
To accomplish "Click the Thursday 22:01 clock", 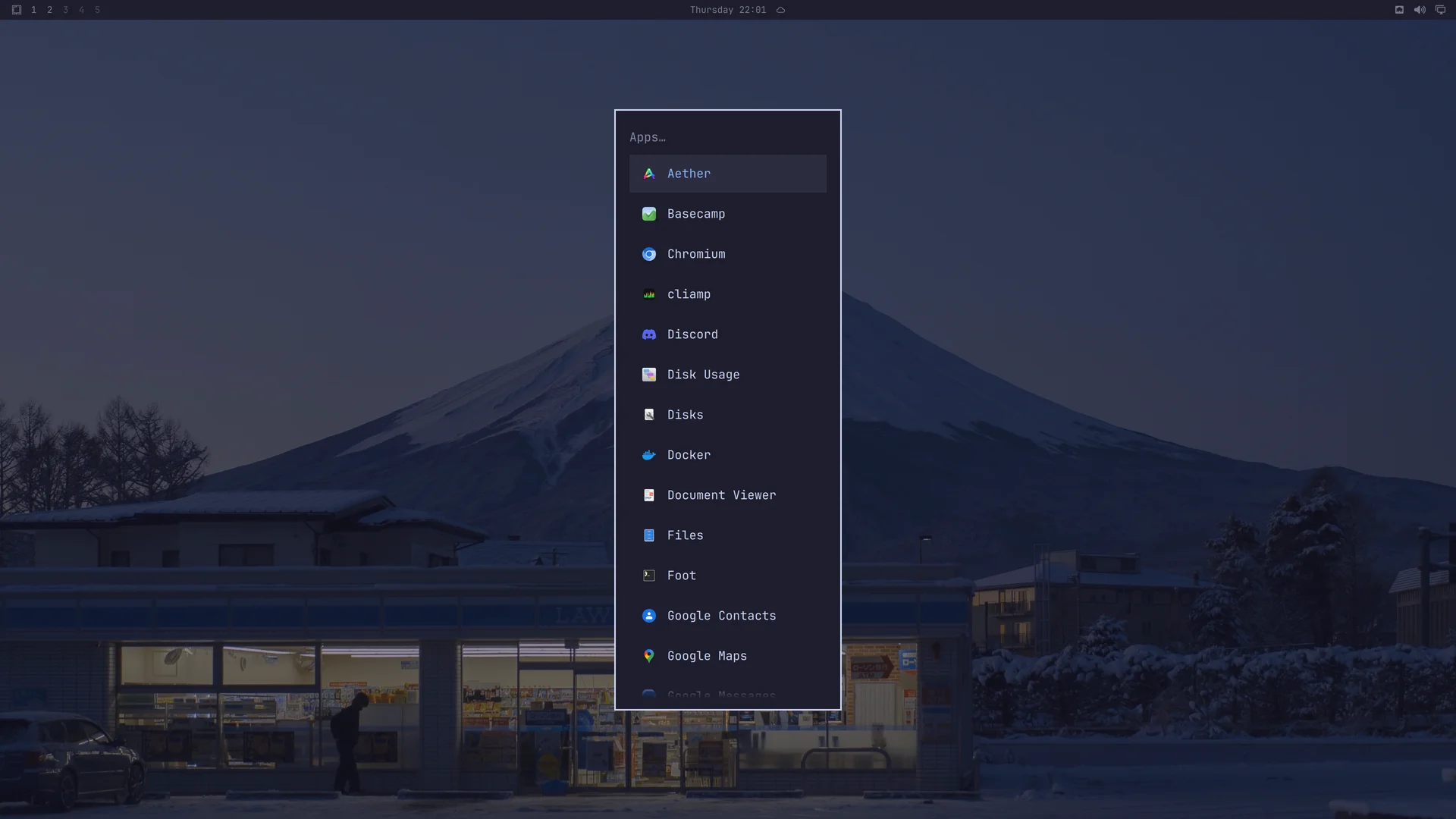I will [727, 10].
